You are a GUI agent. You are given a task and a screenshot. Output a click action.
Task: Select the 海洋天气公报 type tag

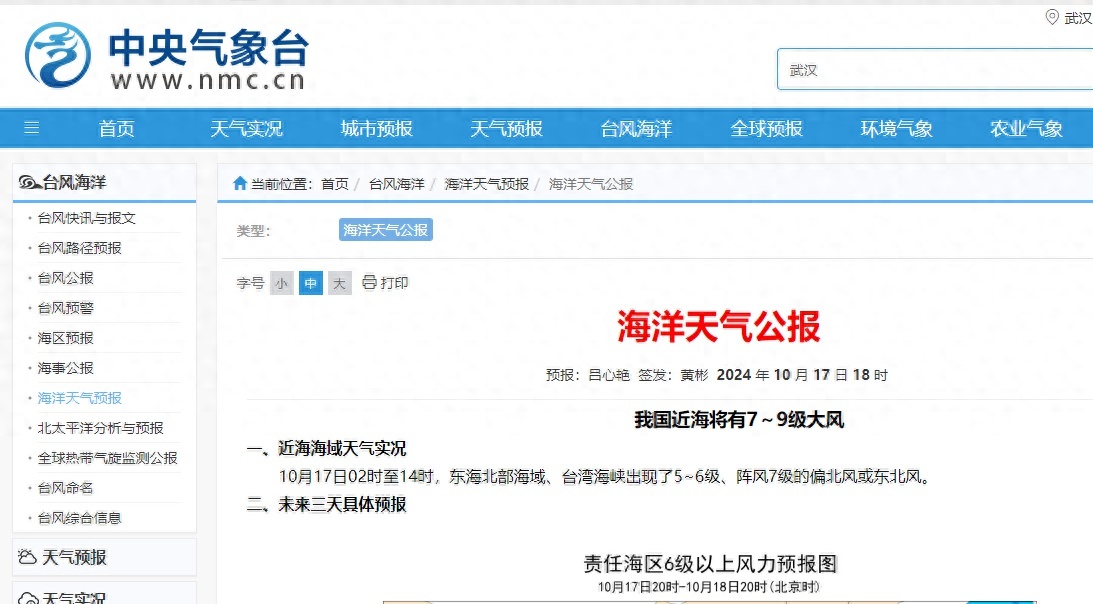[x=385, y=229]
